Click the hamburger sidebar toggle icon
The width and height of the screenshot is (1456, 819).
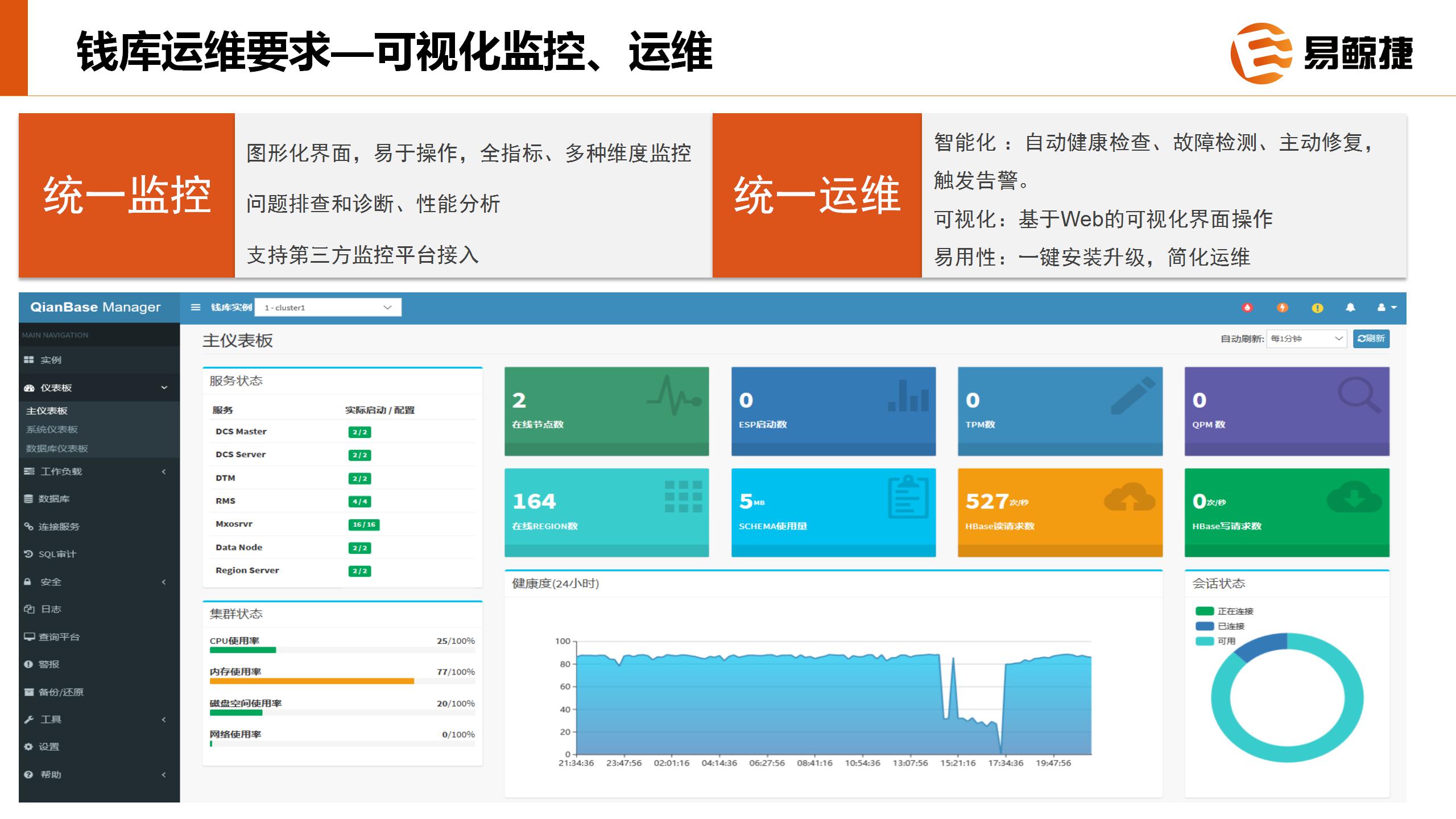pyautogui.click(x=196, y=307)
